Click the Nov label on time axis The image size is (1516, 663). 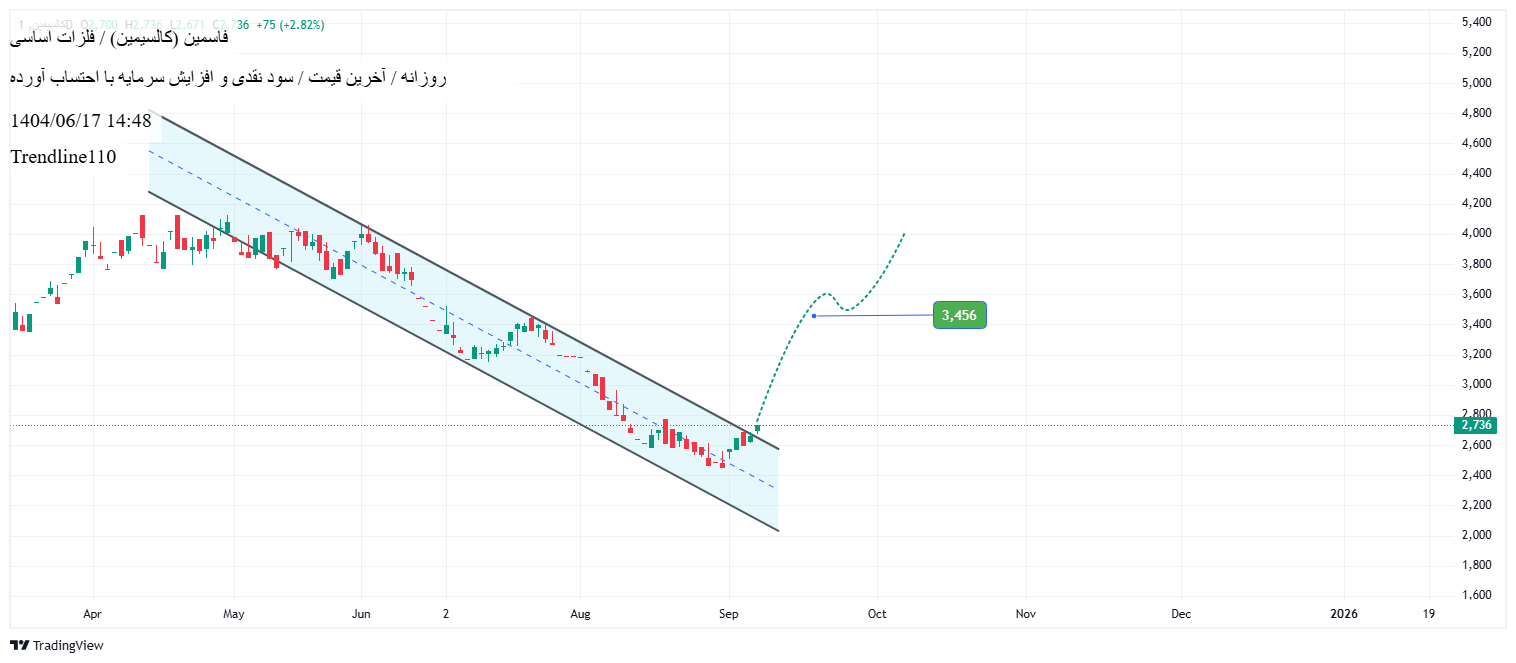point(1025,614)
